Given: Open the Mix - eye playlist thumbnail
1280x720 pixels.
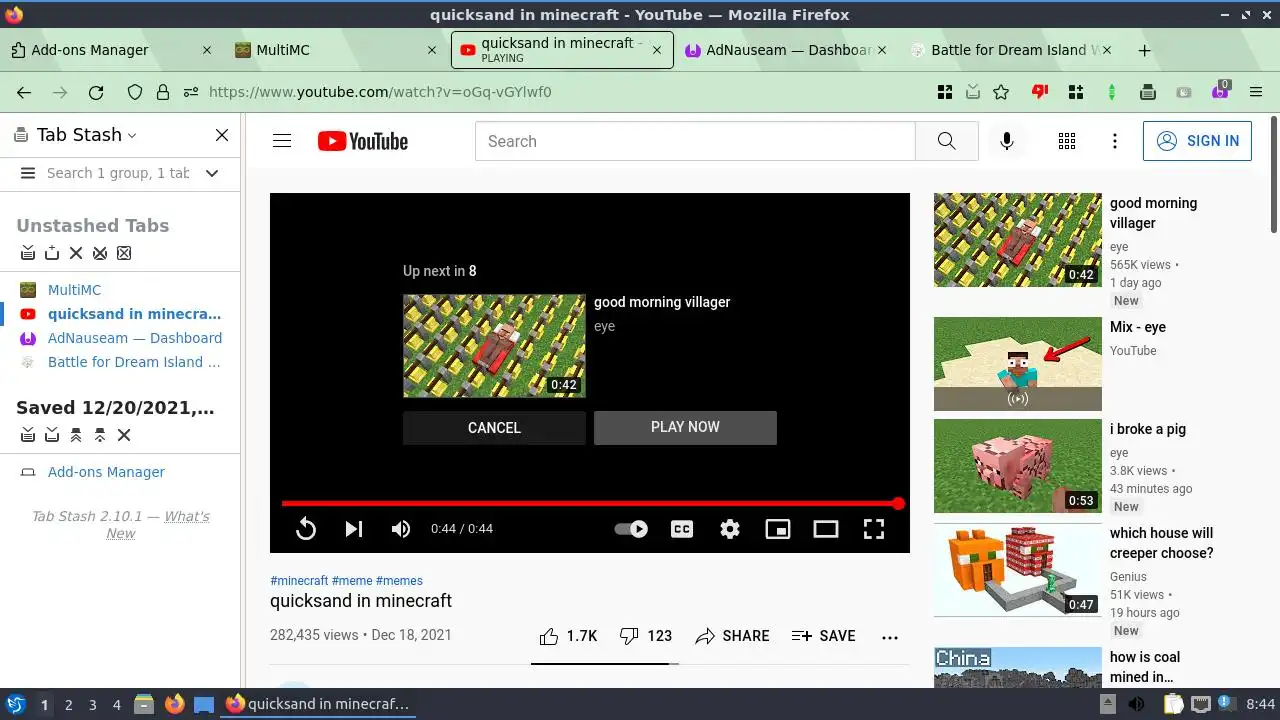Looking at the screenshot, I should (x=1017, y=364).
